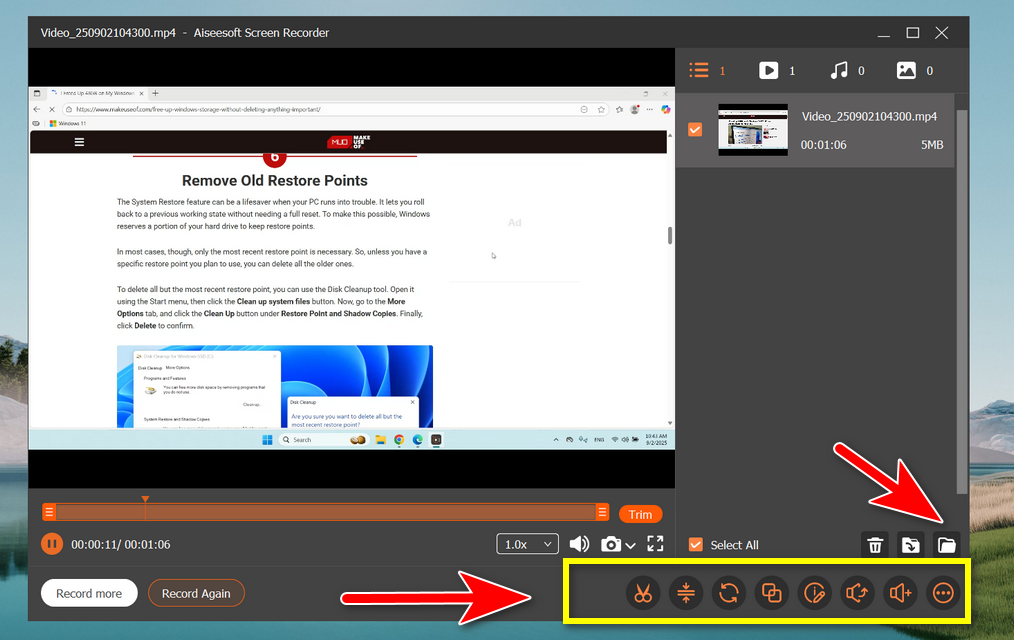Click the orange trim timeline bar

point(325,513)
